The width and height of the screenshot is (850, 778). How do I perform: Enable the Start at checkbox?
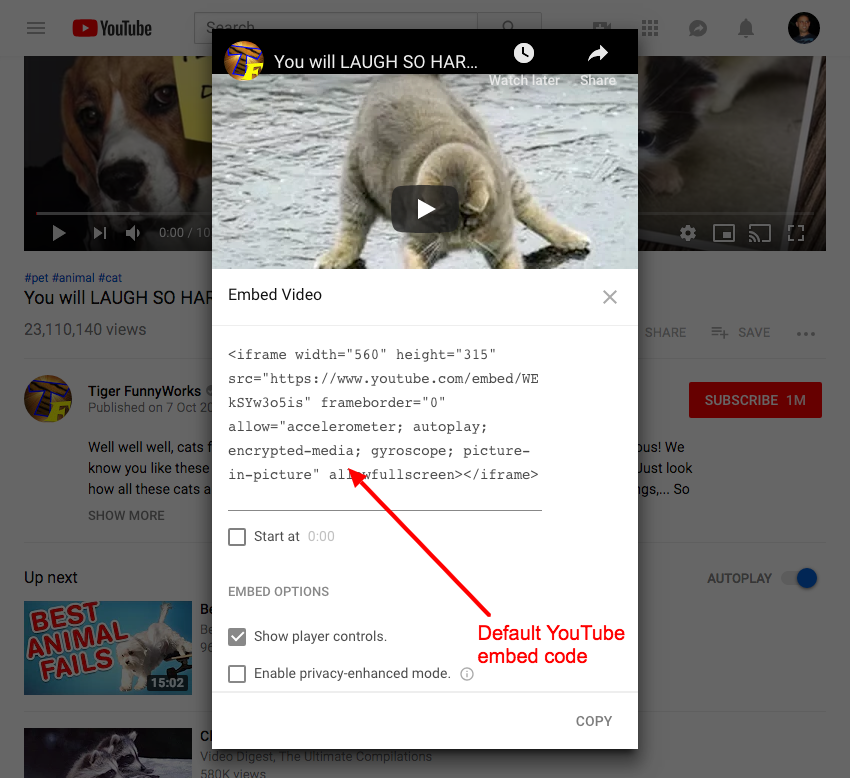(x=237, y=537)
